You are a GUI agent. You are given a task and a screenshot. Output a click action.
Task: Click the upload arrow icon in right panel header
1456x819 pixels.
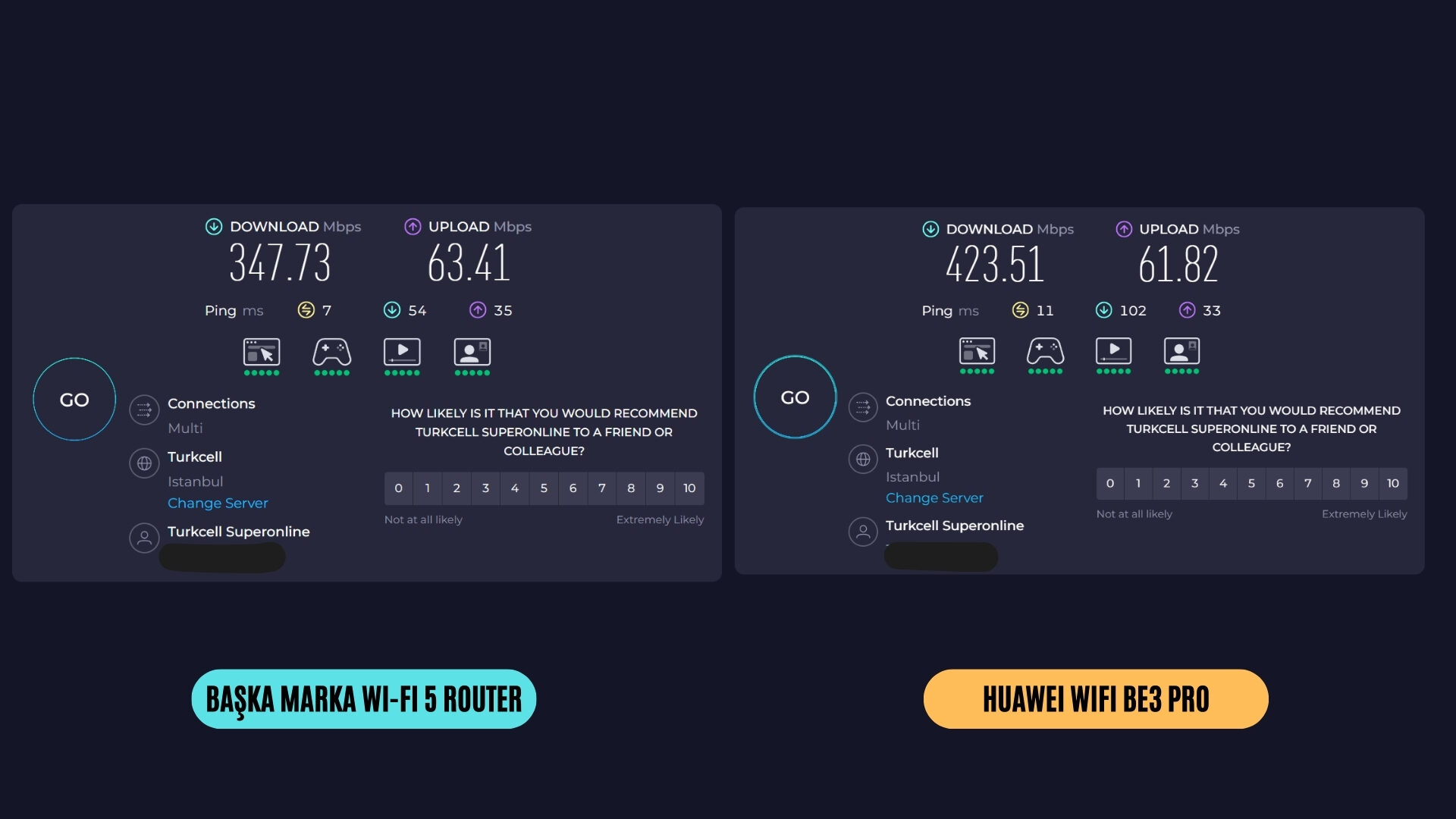(x=1124, y=229)
